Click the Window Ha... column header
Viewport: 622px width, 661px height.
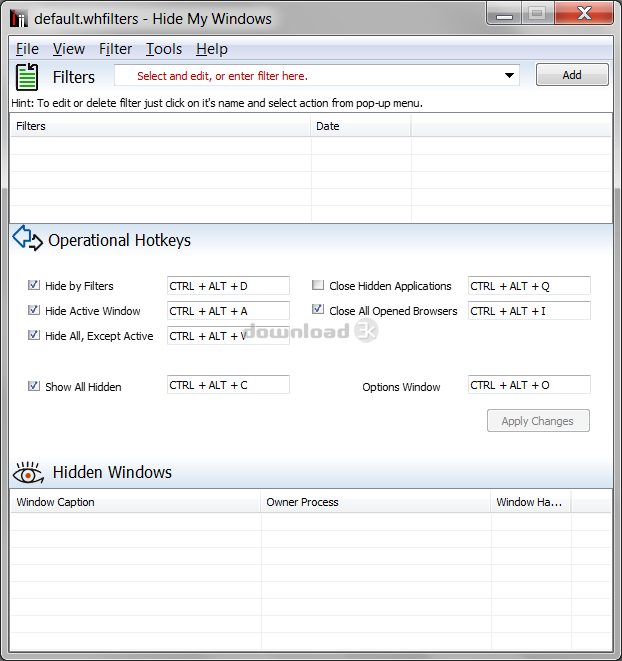coord(530,502)
